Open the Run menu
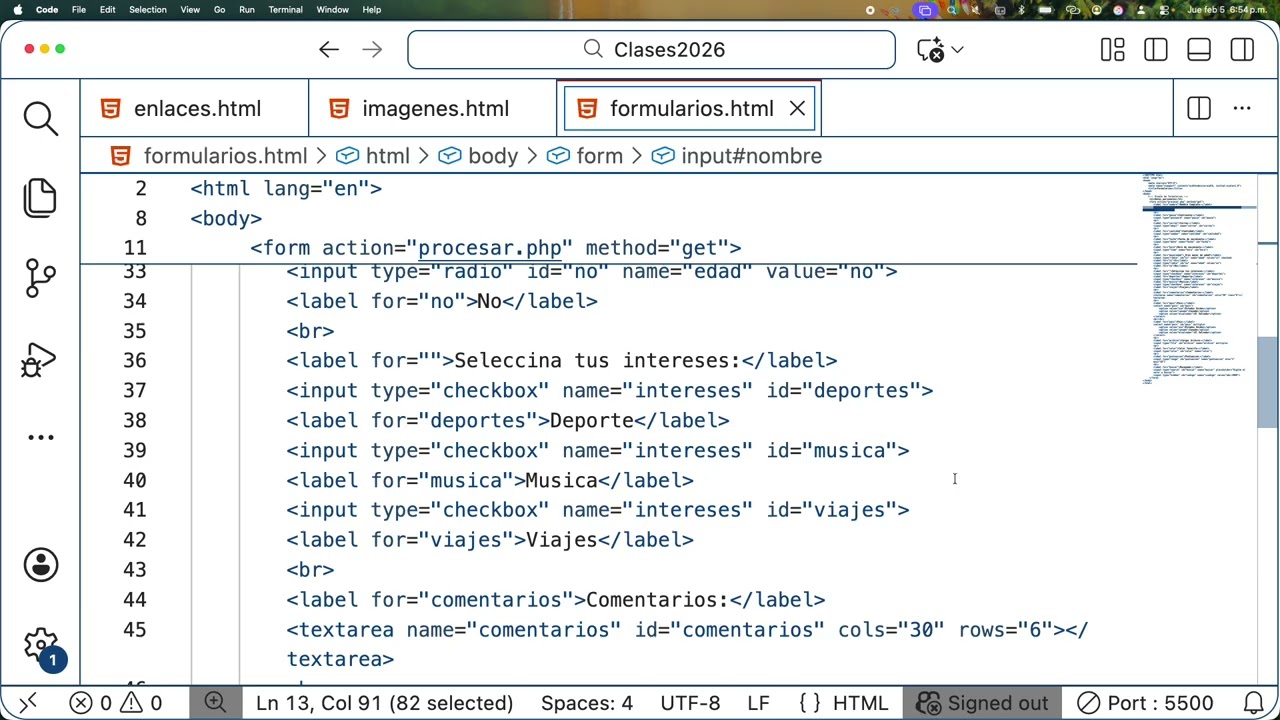The width and height of the screenshot is (1280, 720). point(247,10)
